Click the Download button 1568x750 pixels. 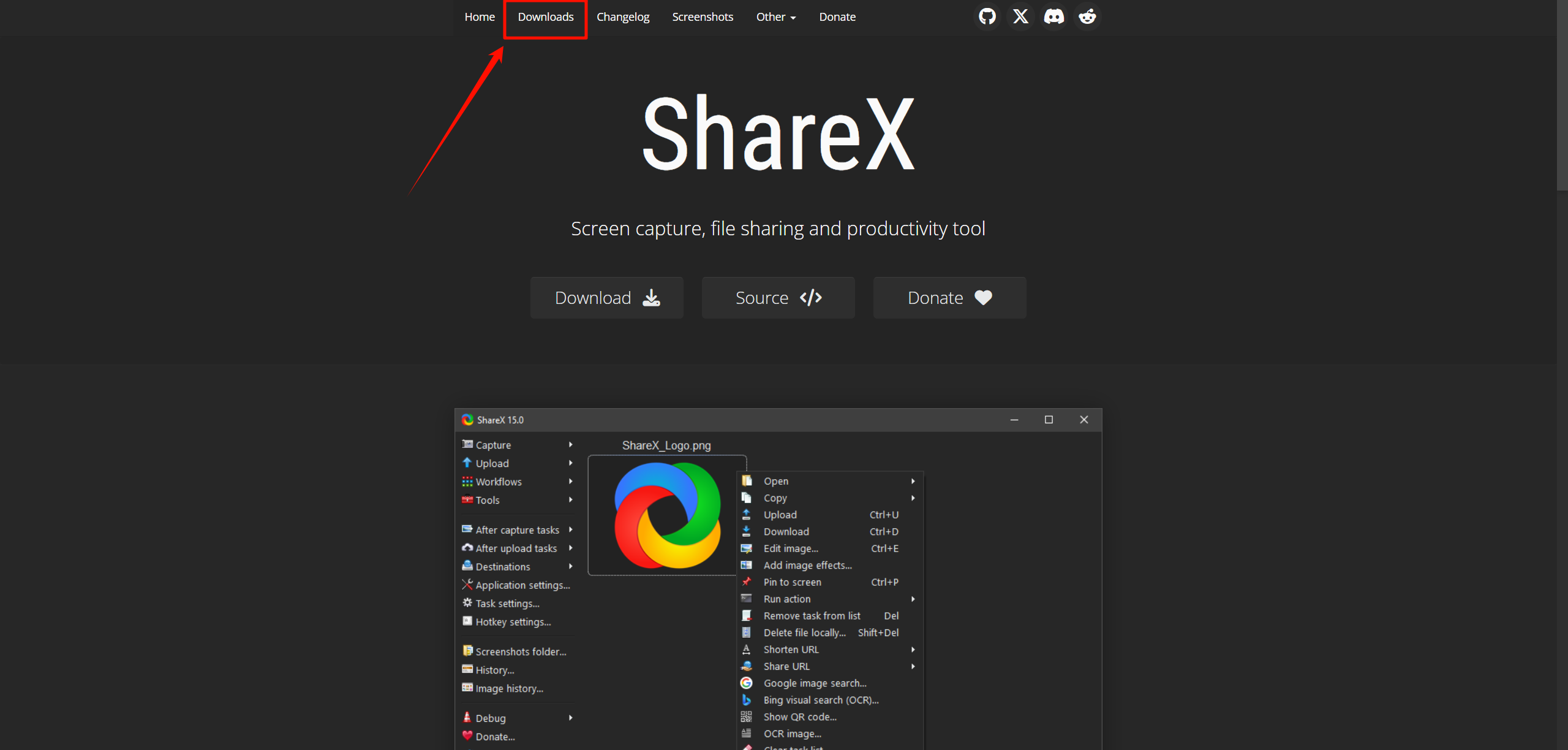tap(606, 297)
